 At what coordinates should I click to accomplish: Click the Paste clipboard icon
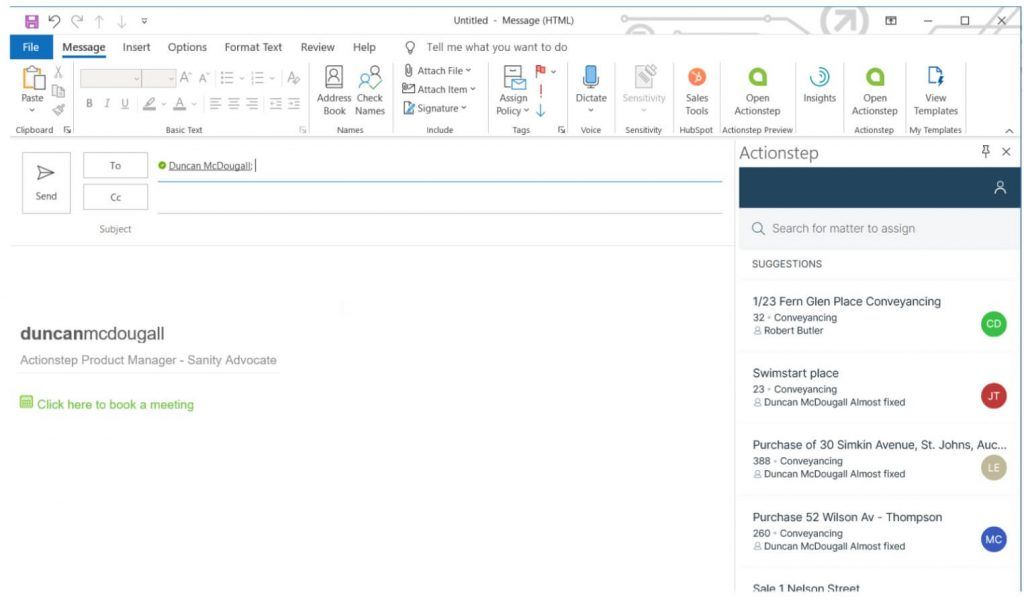(33, 78)
